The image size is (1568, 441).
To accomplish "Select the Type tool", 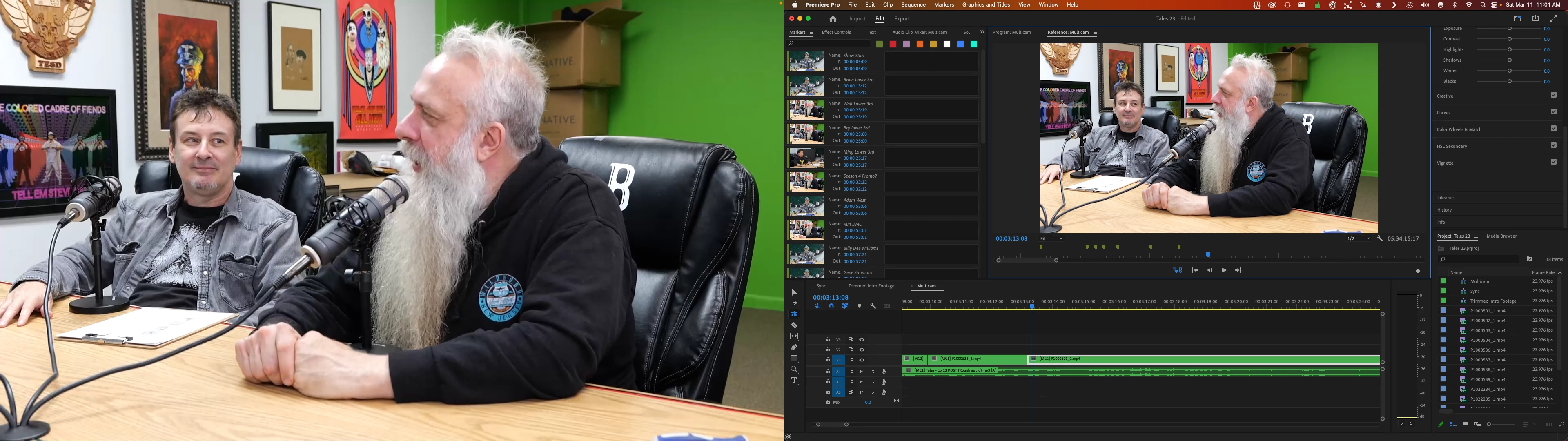I will click(794, 381).
